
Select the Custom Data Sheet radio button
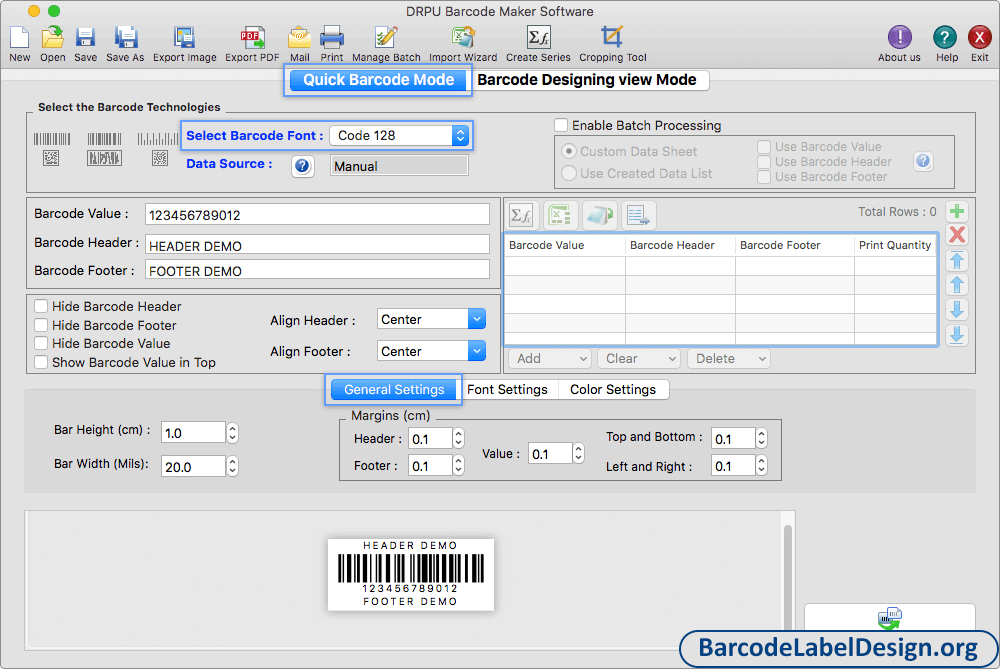(568, 151)
